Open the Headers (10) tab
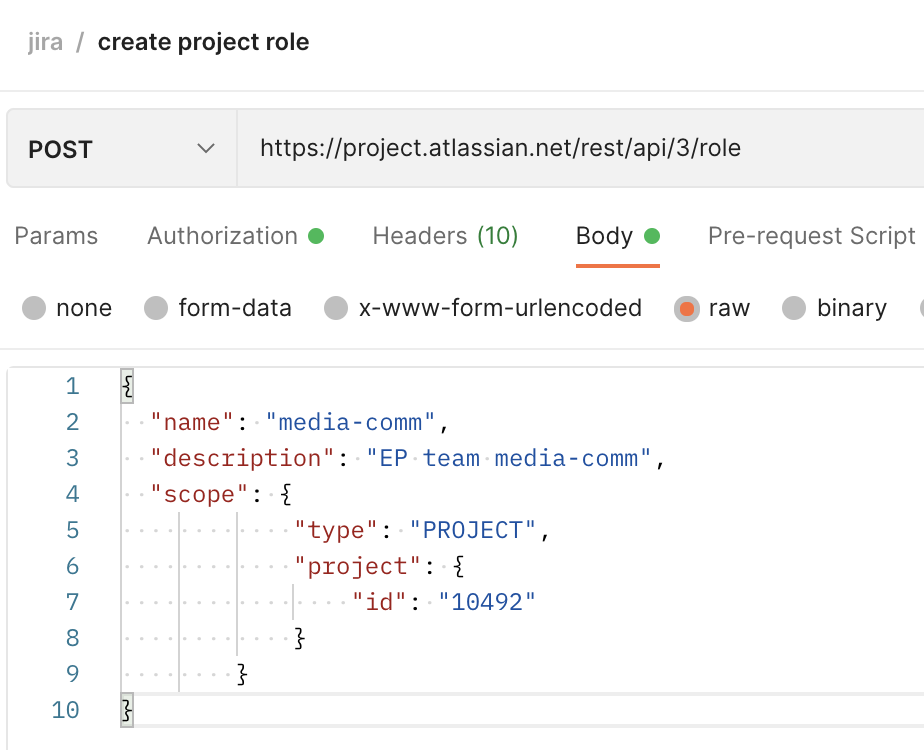The height and width of the screenshot is (750, 924). point(446,236)
